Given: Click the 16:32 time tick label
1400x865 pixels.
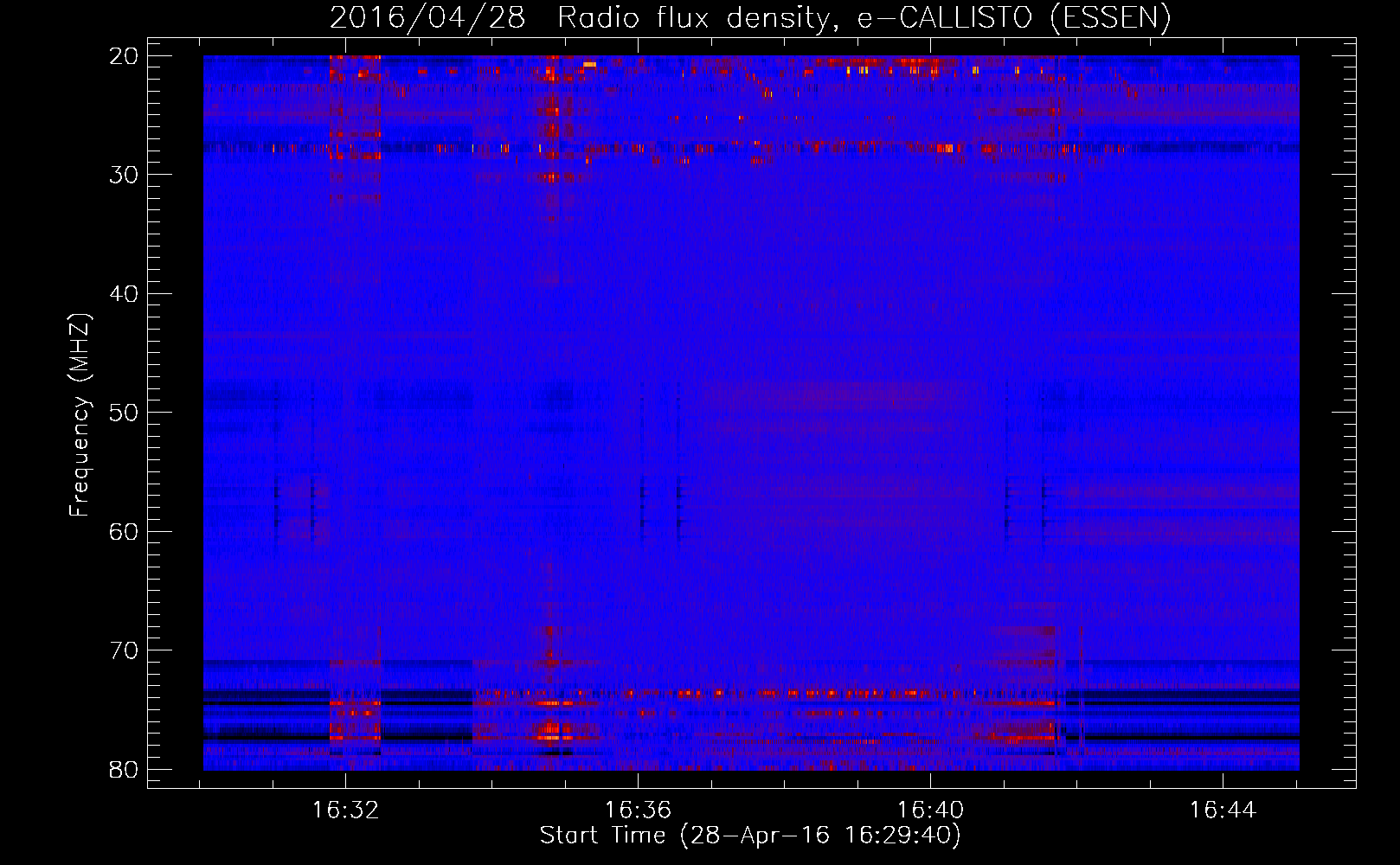Looking at the screenshot, I should coord(345,811).
